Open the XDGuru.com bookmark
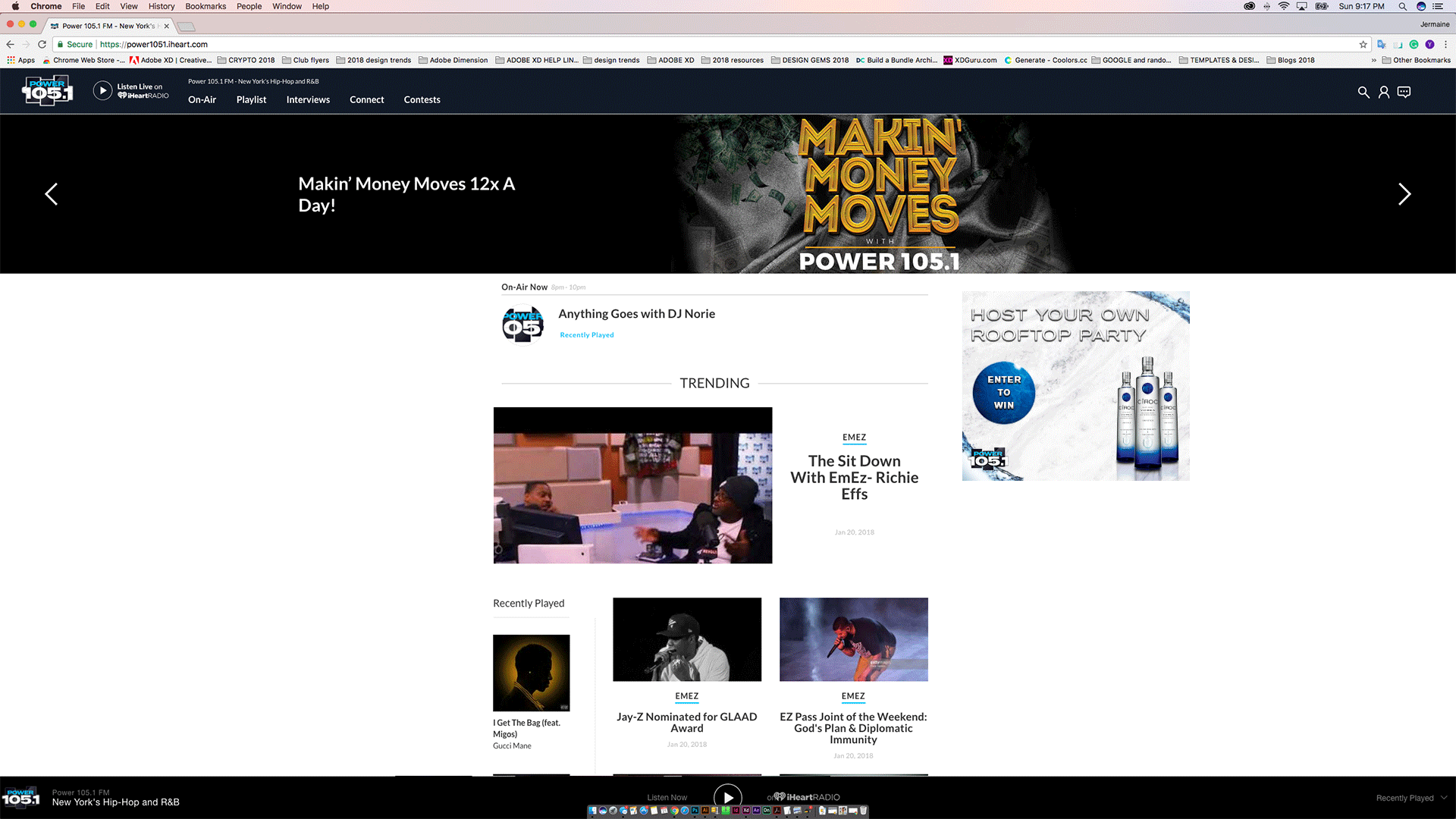This screenshot has width=1456, height=819. (970, 60)
